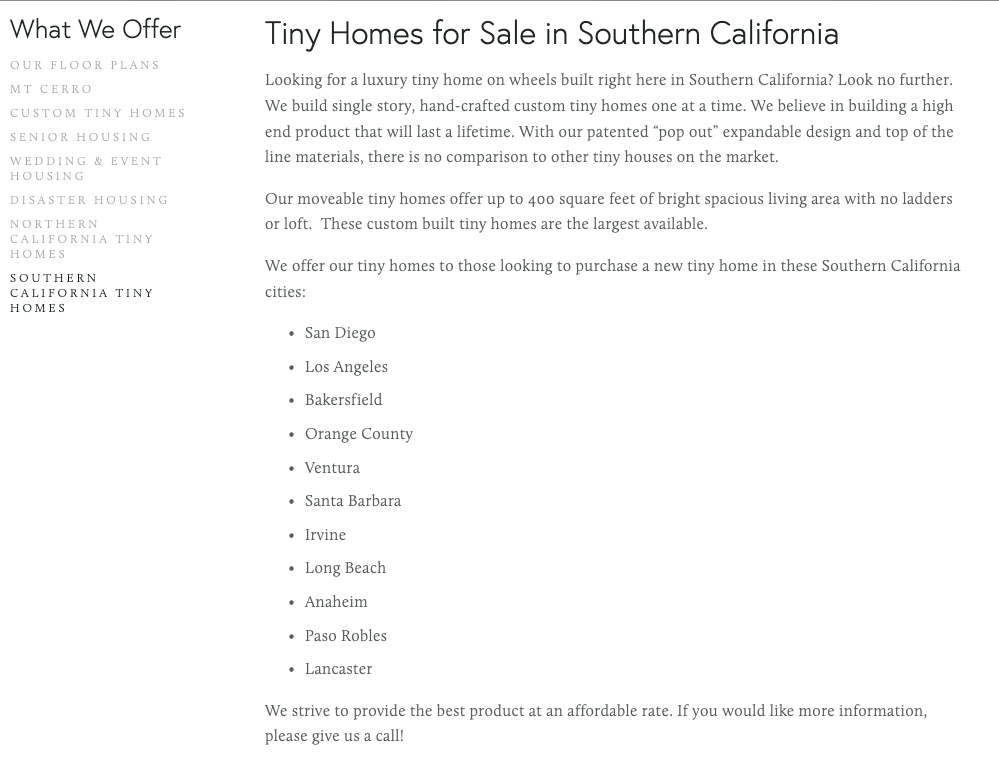Screen dimensions: 999x768
Task: Open Custom Tiny Homes in sidebar
Action: click(x=97, y=113)
